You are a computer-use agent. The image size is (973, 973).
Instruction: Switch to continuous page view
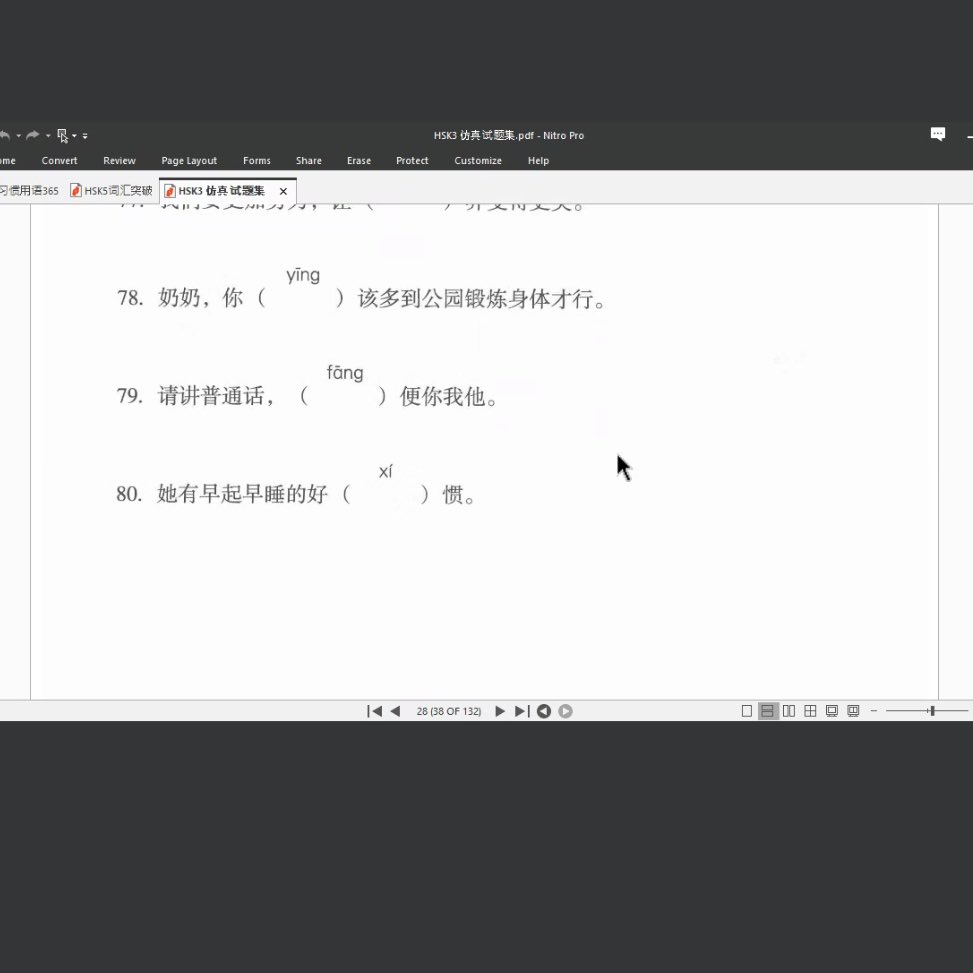pyautogui.click(x=768, y=711)
